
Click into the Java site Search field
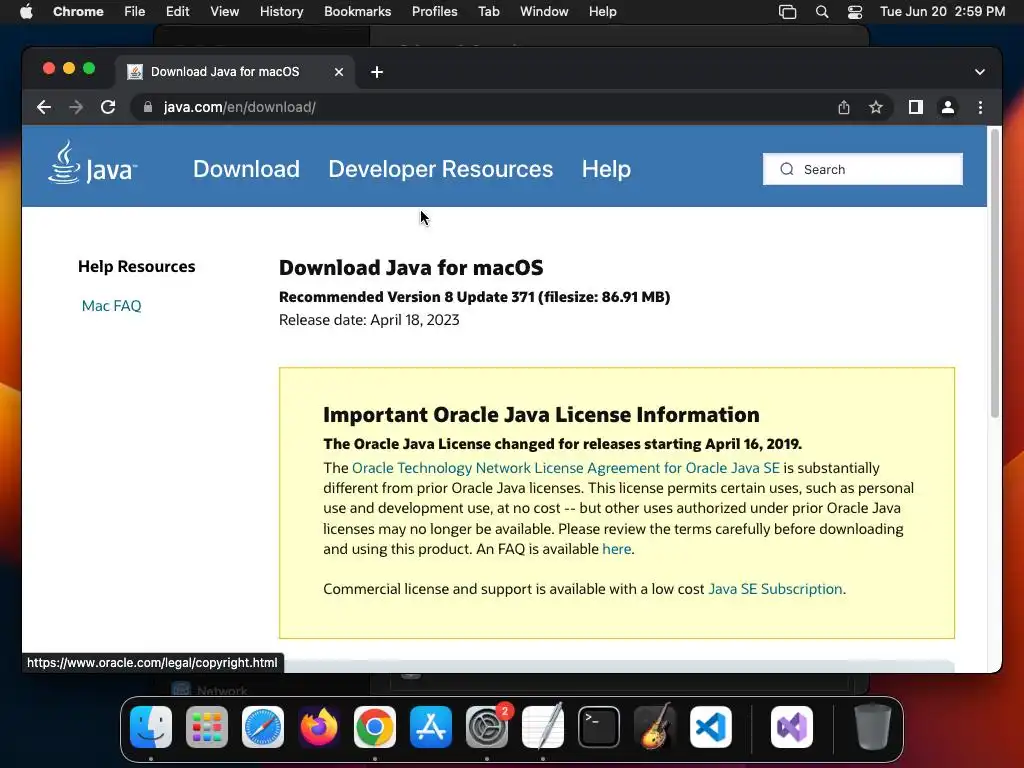click(x=863, y=169)
